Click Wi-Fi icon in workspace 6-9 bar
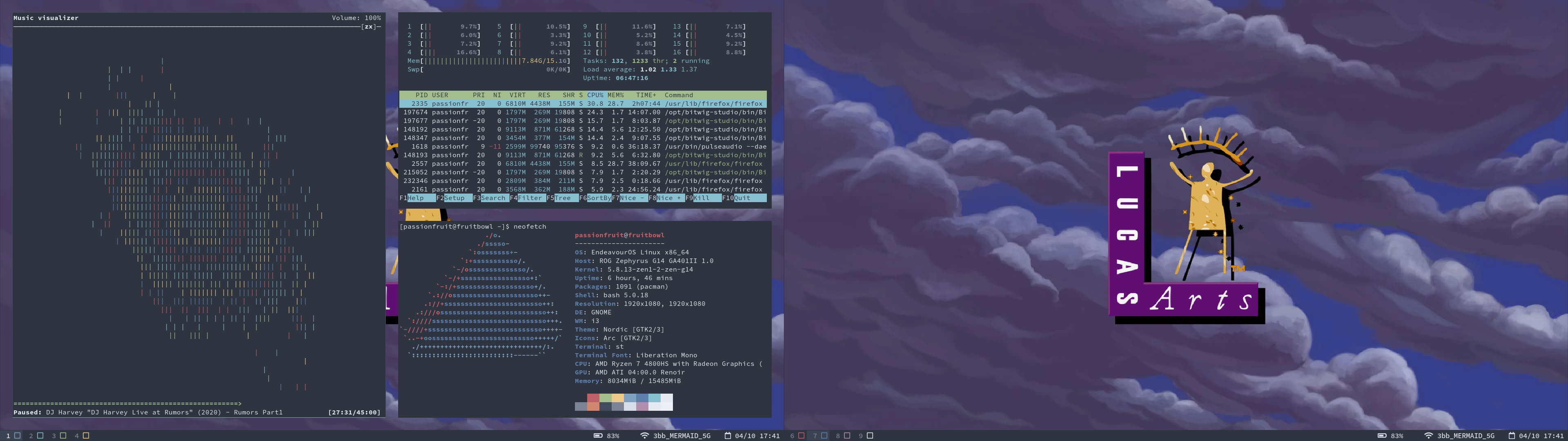Viewport: 1568px width, 441px height. pyautogui.click(x=1429, y=436)
